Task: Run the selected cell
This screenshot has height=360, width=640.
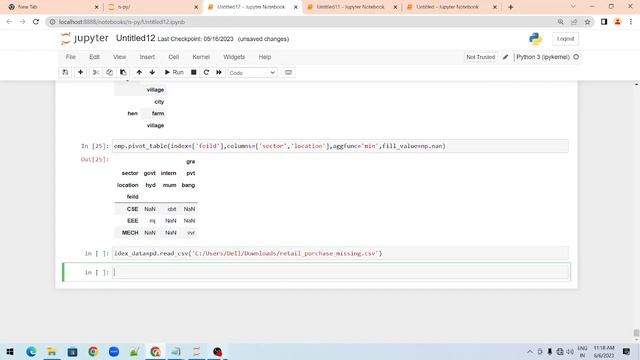Action: tap(174, 72)
